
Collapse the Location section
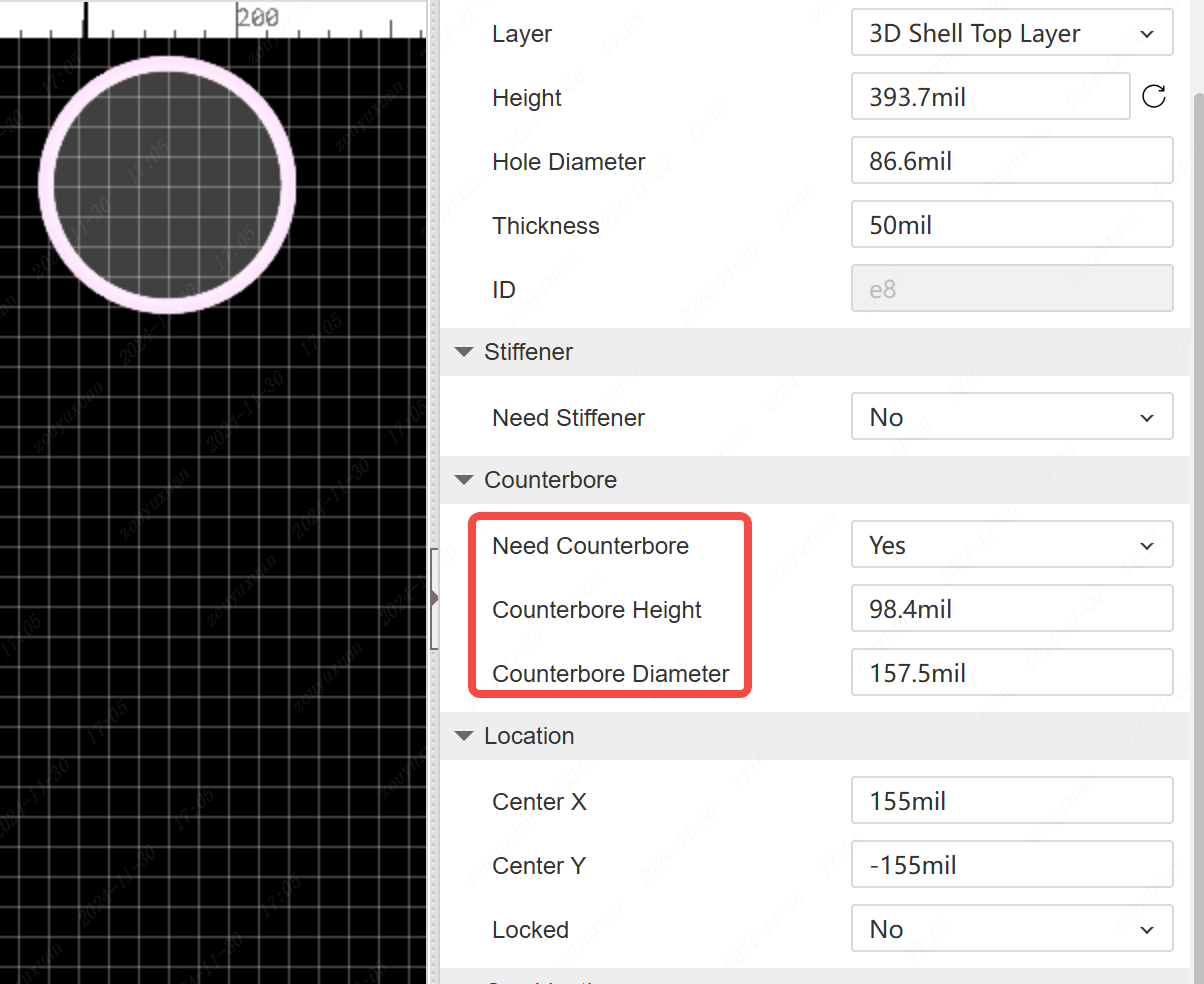coord(464,736)
